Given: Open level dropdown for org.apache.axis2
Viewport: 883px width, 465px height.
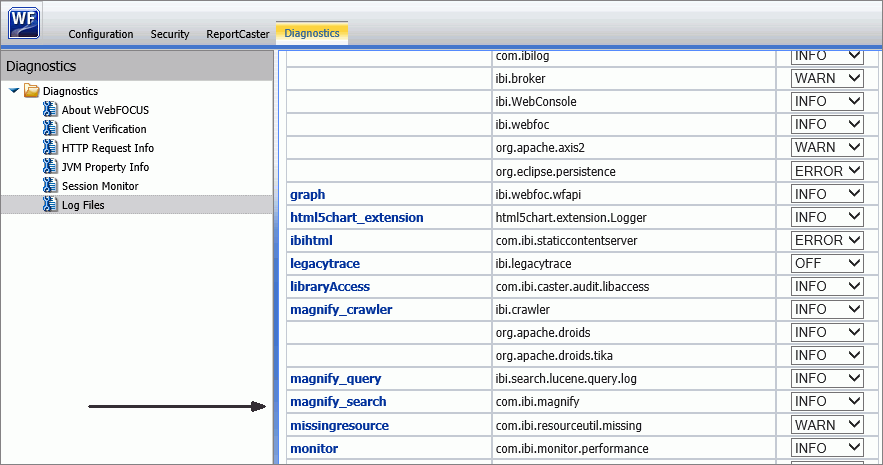Looking at the screenshot, I should coord(827,147).
